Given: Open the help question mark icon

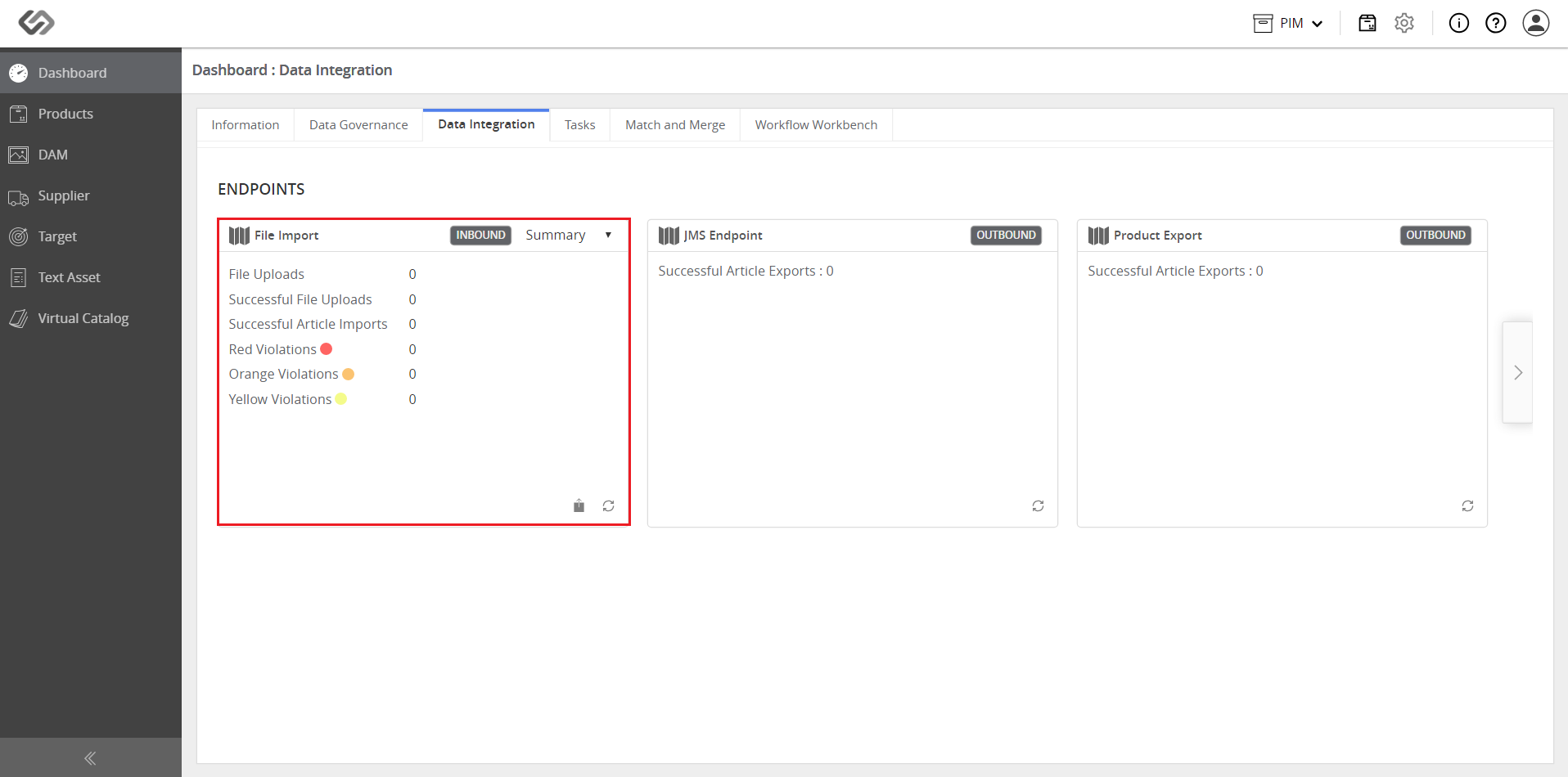Looking at the screenshot, I should (x=1496, y=23).
